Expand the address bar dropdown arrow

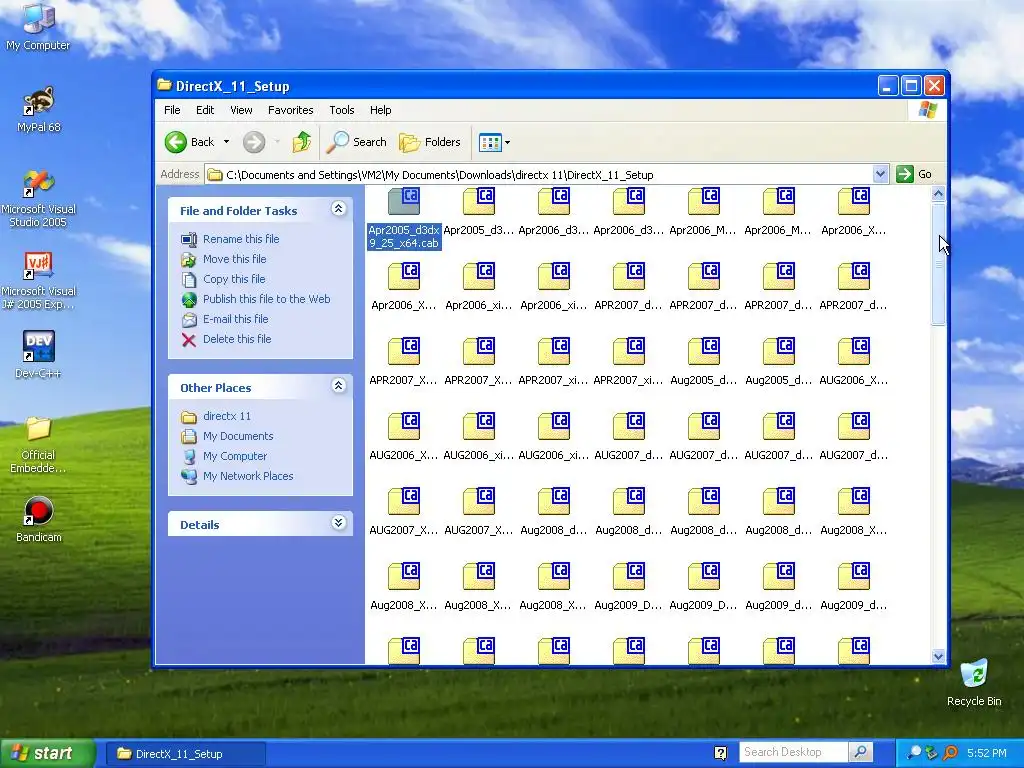tap(880, 174)
